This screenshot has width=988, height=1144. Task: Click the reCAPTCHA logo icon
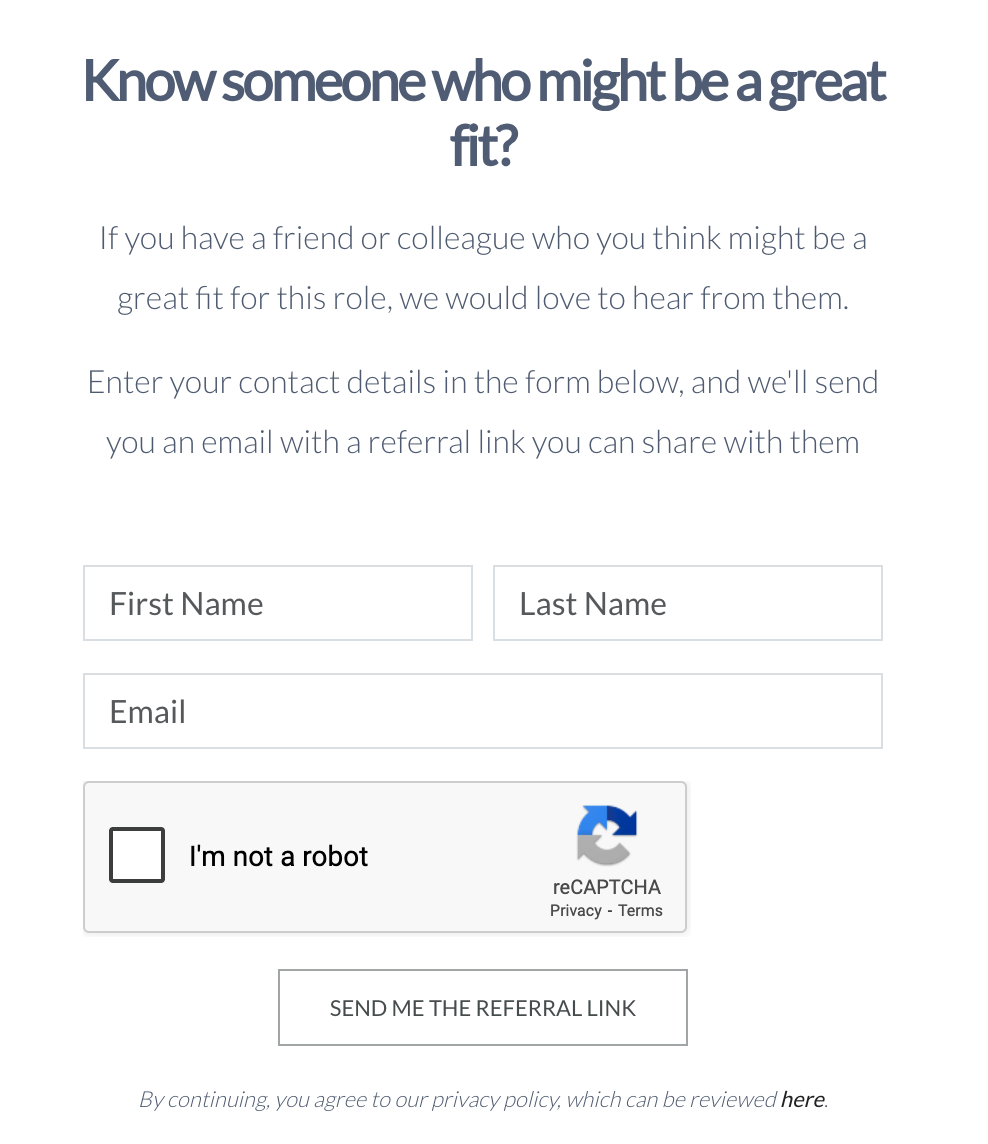click(607, 836)
